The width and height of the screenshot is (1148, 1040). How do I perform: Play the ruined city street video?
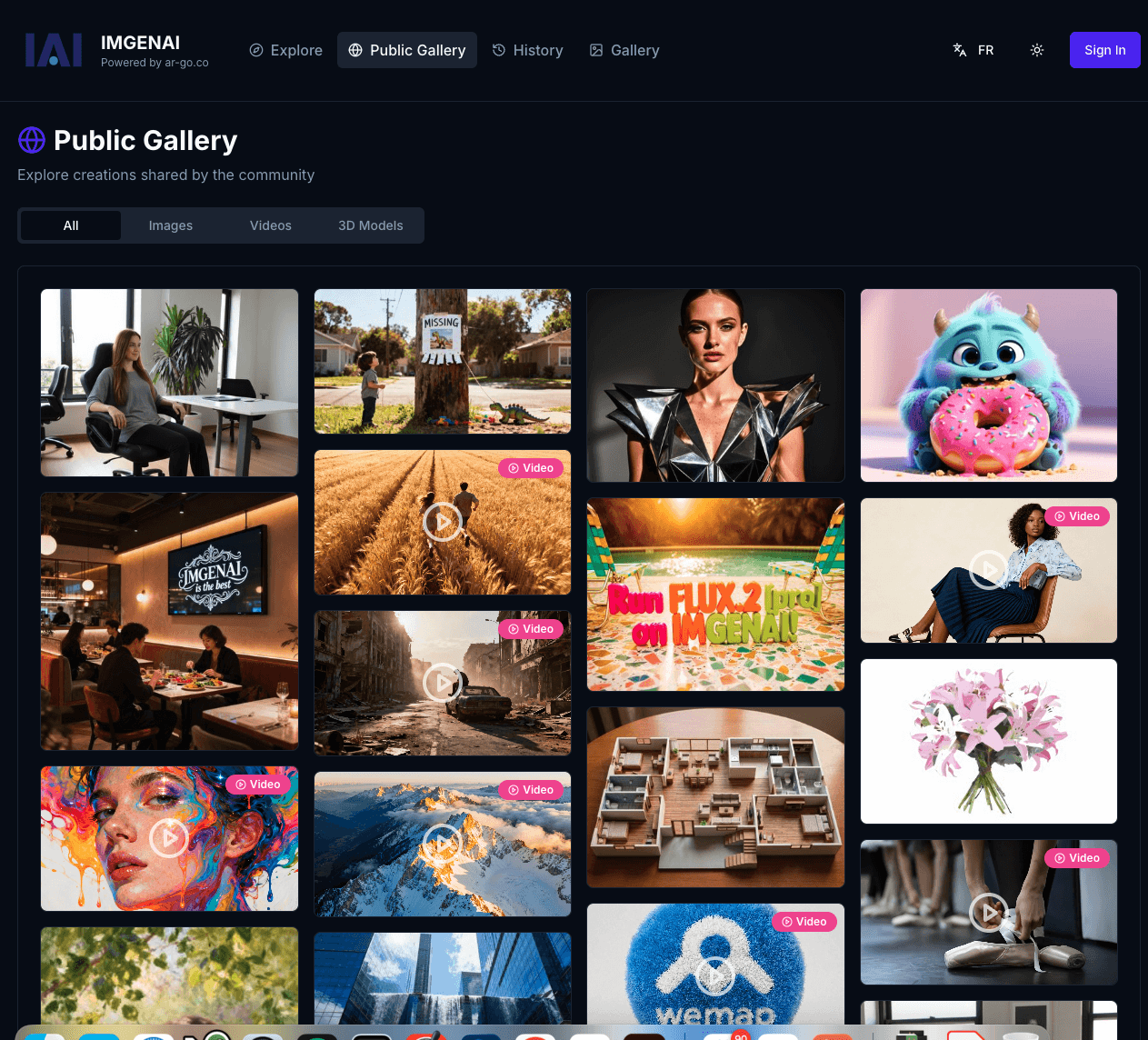point(443,683)
